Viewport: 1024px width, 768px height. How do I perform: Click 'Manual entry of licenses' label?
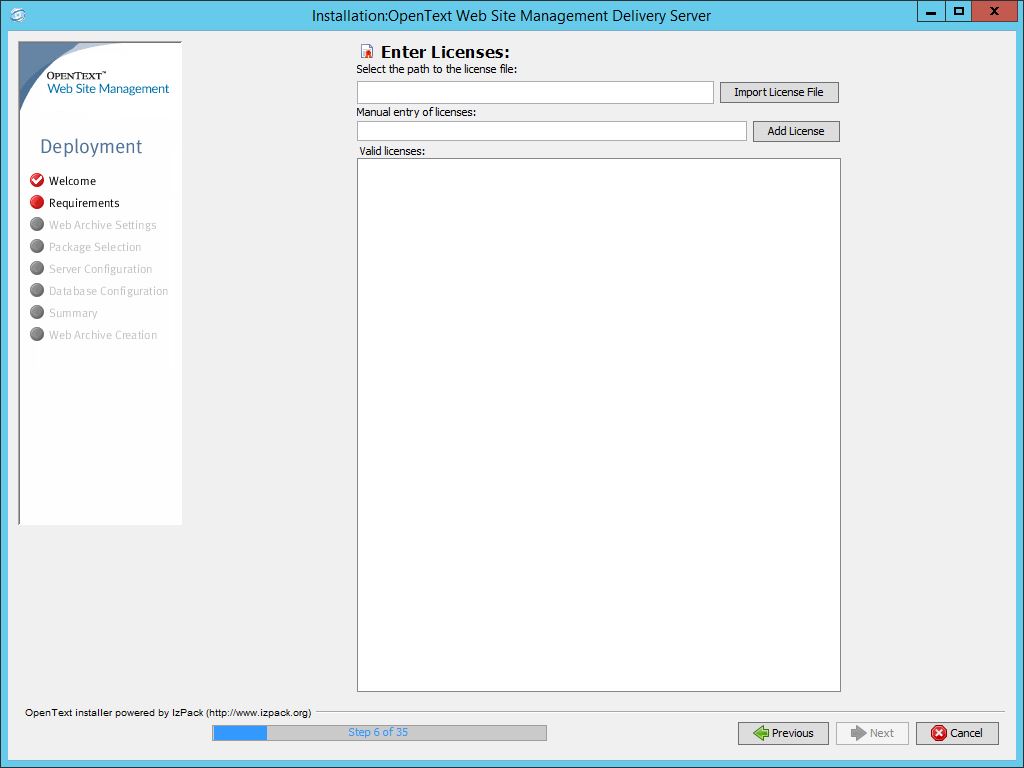[x=416, y=112]
